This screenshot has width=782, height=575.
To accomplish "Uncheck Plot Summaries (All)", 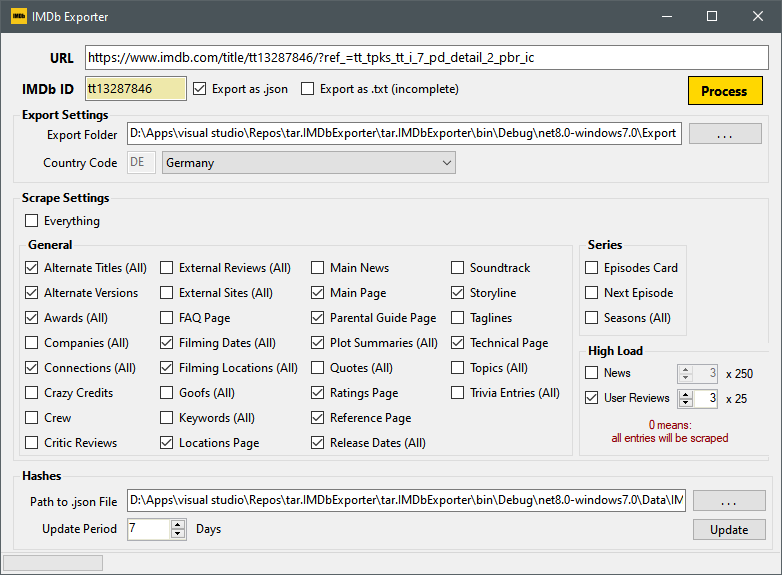I will (x=318, y=343).
